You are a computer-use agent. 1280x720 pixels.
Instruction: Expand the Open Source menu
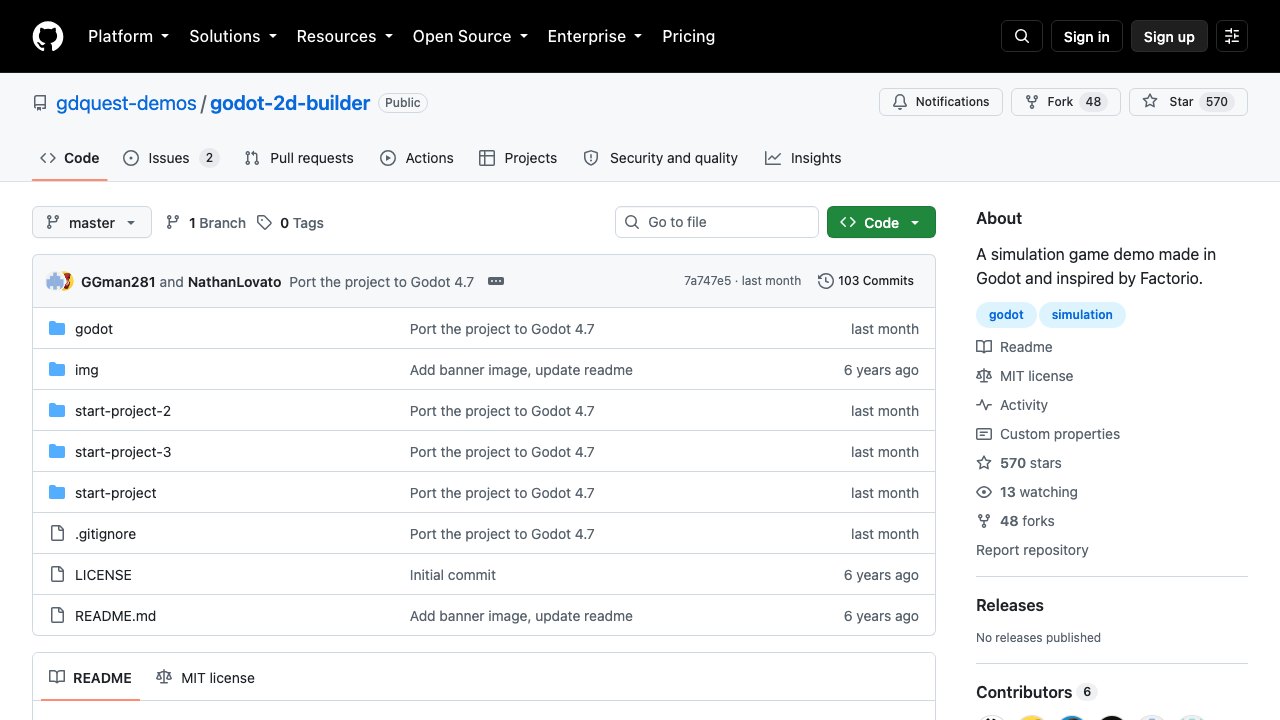[469, 36]
